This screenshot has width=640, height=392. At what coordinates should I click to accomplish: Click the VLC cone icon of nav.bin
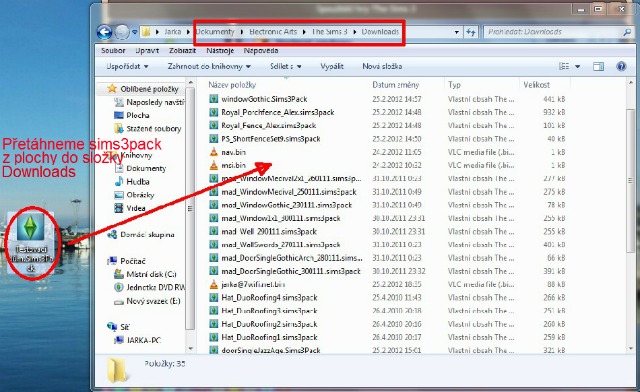coord(213,152)
